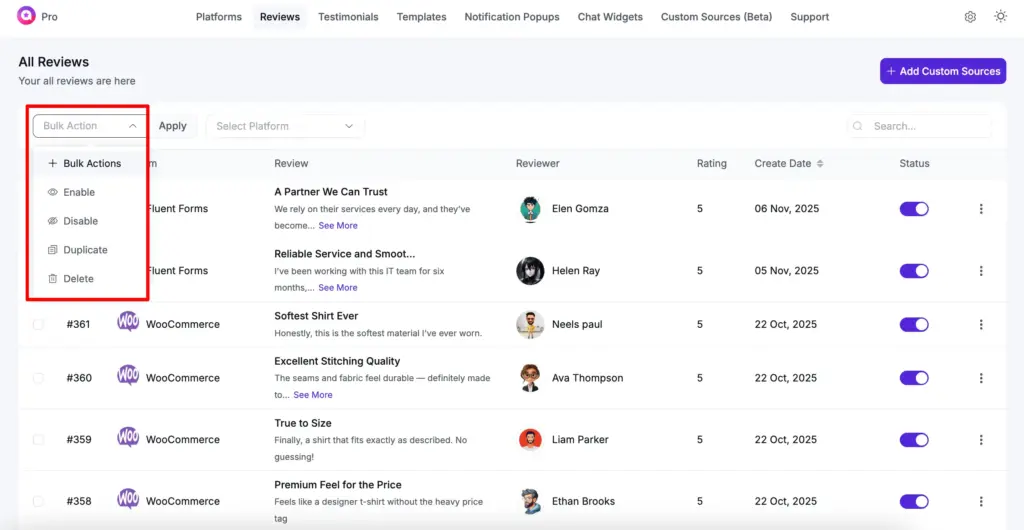Click the Pro logo icon
Screen dimensions: 1024x530
[26, 17]
